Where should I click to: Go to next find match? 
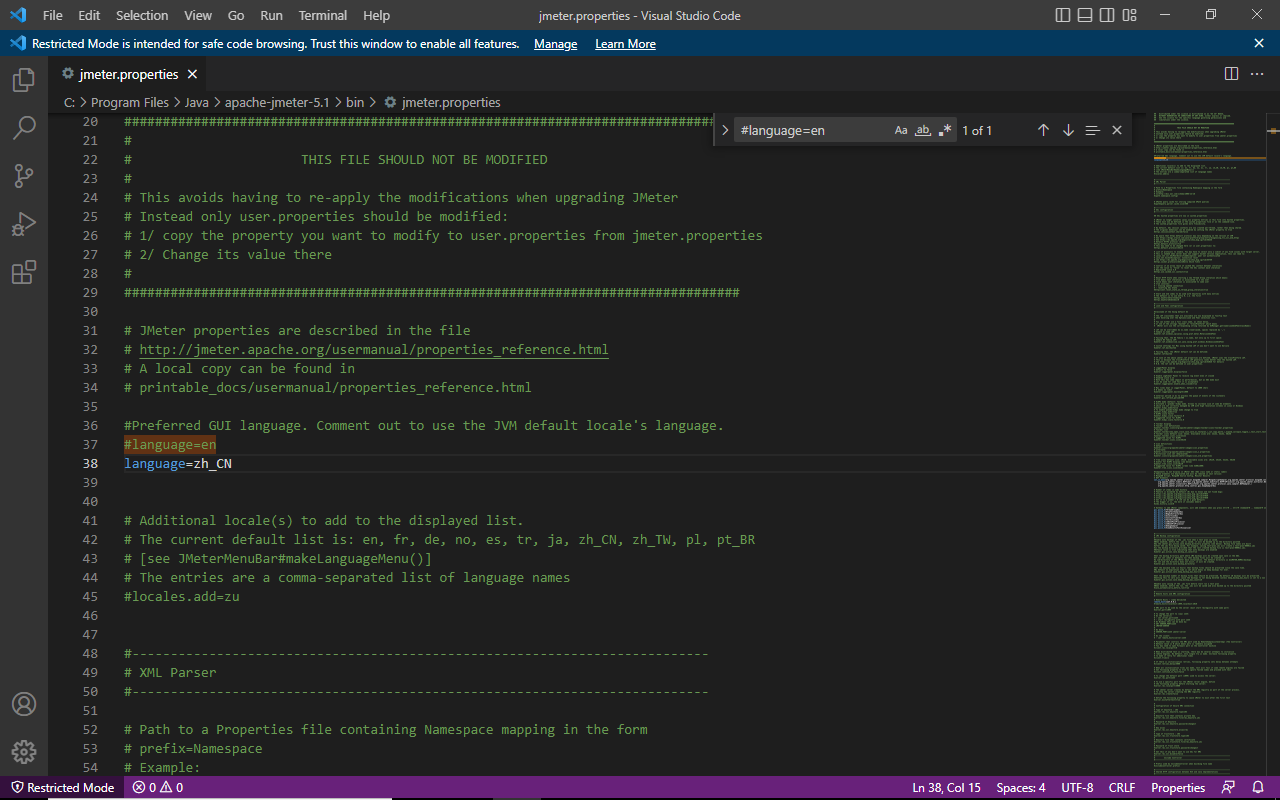(1068, 130)
